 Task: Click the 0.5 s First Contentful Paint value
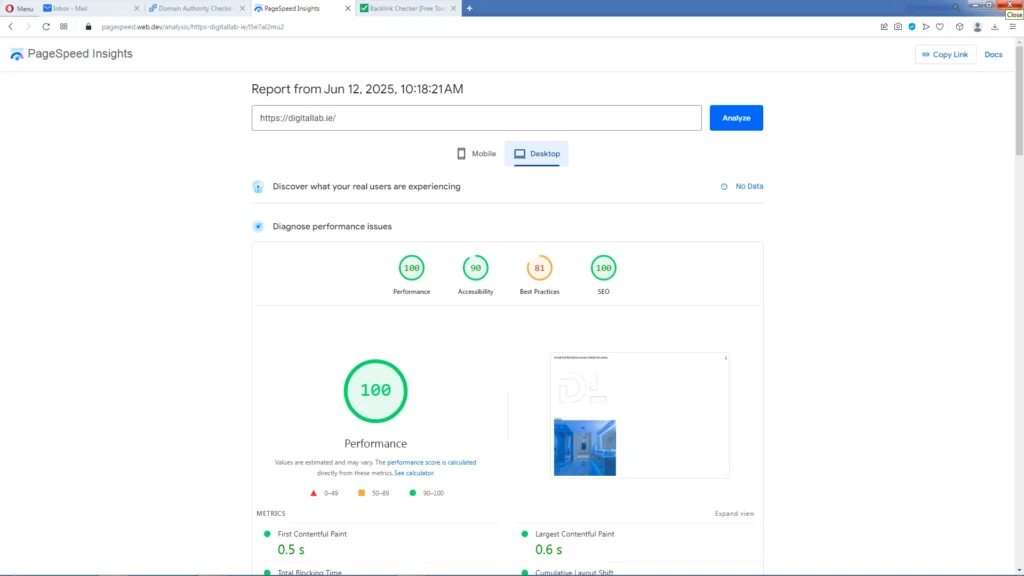tap(291, 550)
